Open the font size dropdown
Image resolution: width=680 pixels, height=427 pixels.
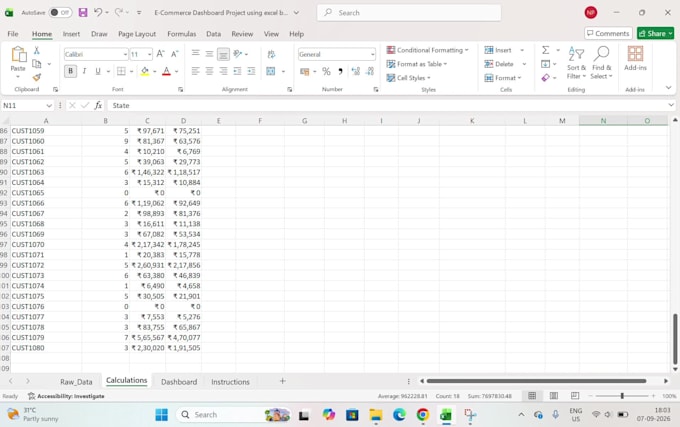click(x=150, y=54)
